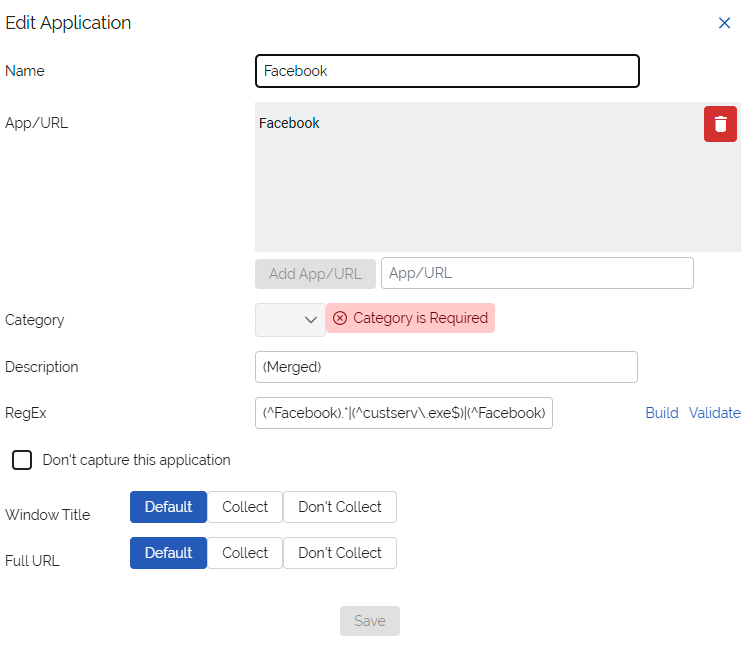This screenshot has width=746, height=645.
Task: Click inside the RegEx pattern field
Action: [x=403, y=413]
